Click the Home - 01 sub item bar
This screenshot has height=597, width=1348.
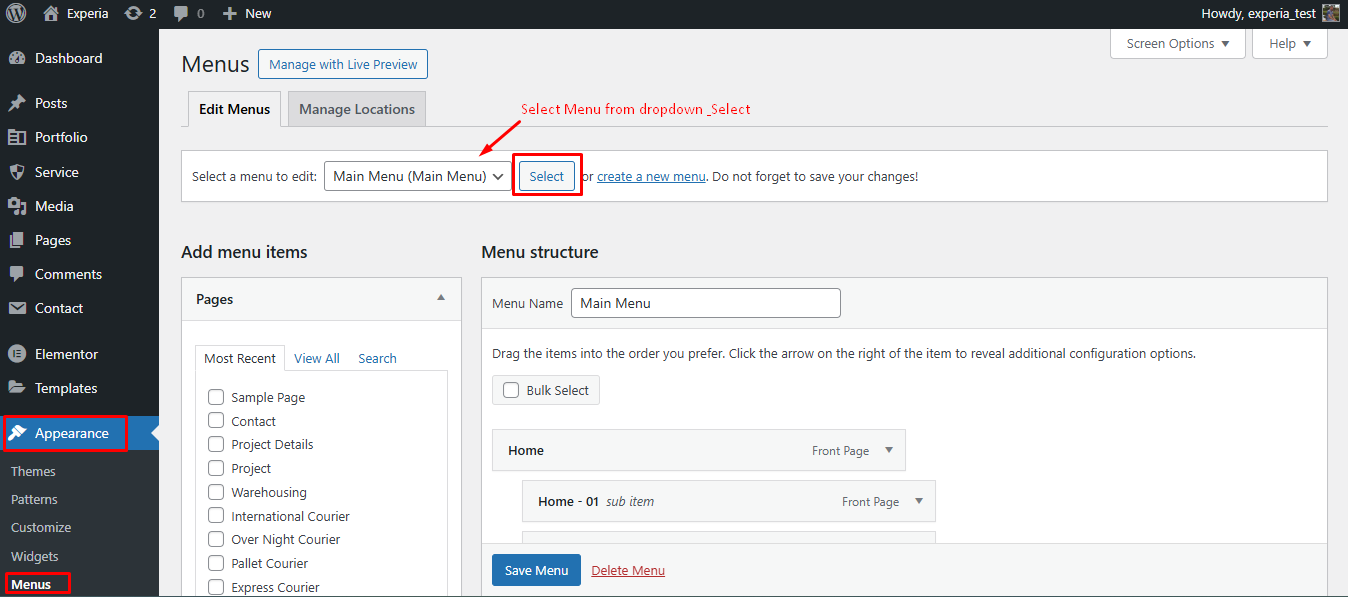click(x=729, y=501)
